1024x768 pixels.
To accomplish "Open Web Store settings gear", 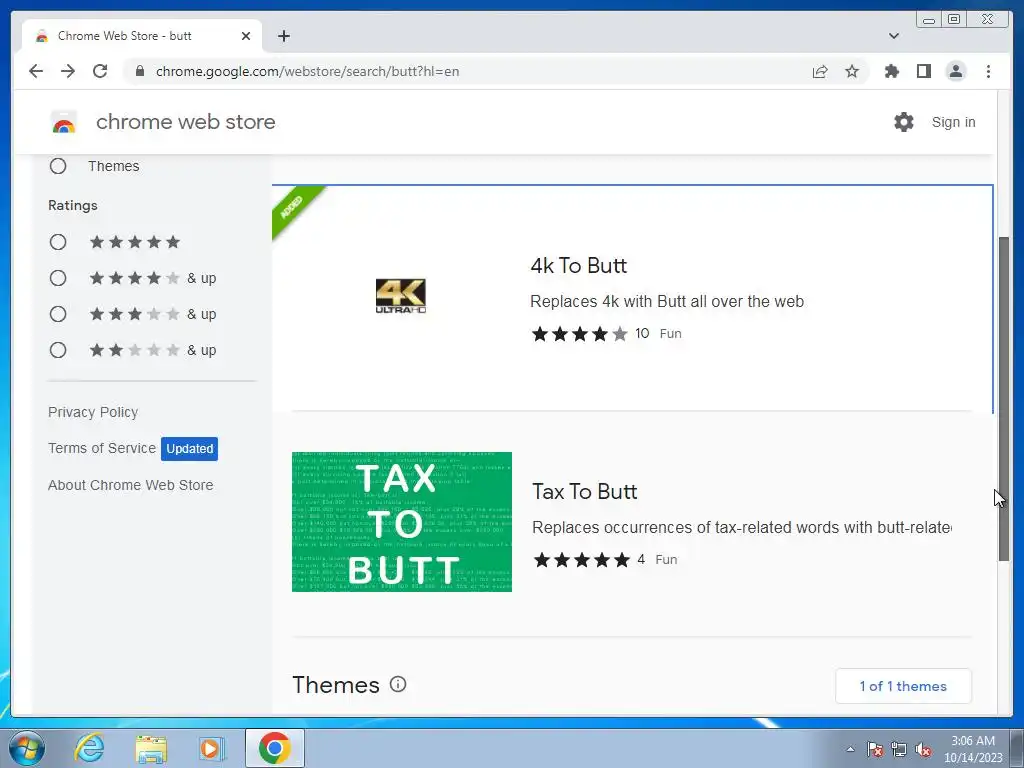I will pyautogui.click(x=904, y=122).
